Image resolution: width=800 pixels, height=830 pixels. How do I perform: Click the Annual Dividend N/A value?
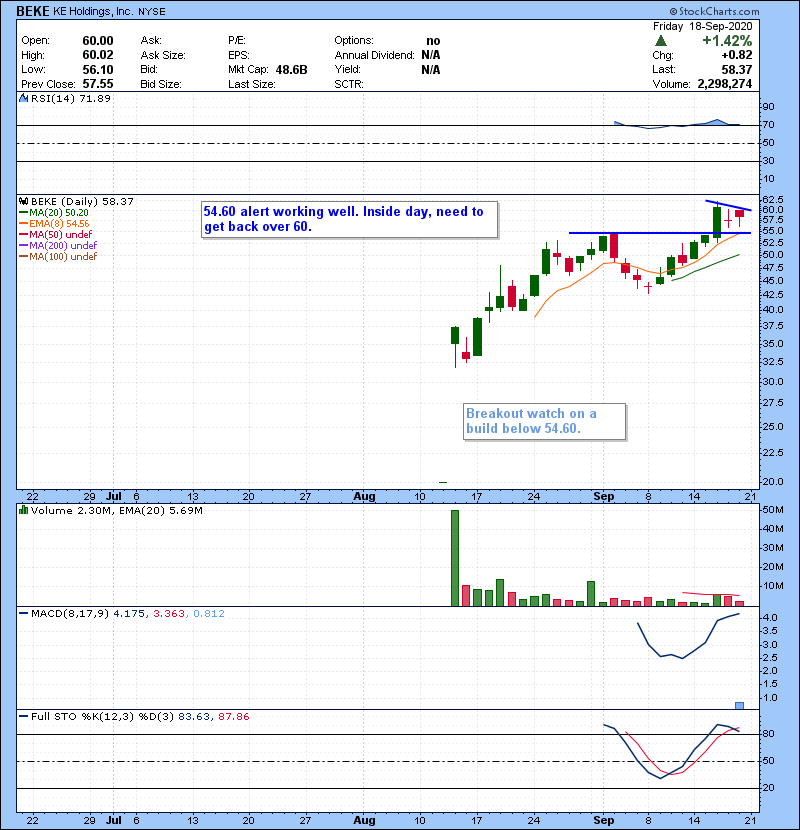pyautogui.click(x=431, y=55)
